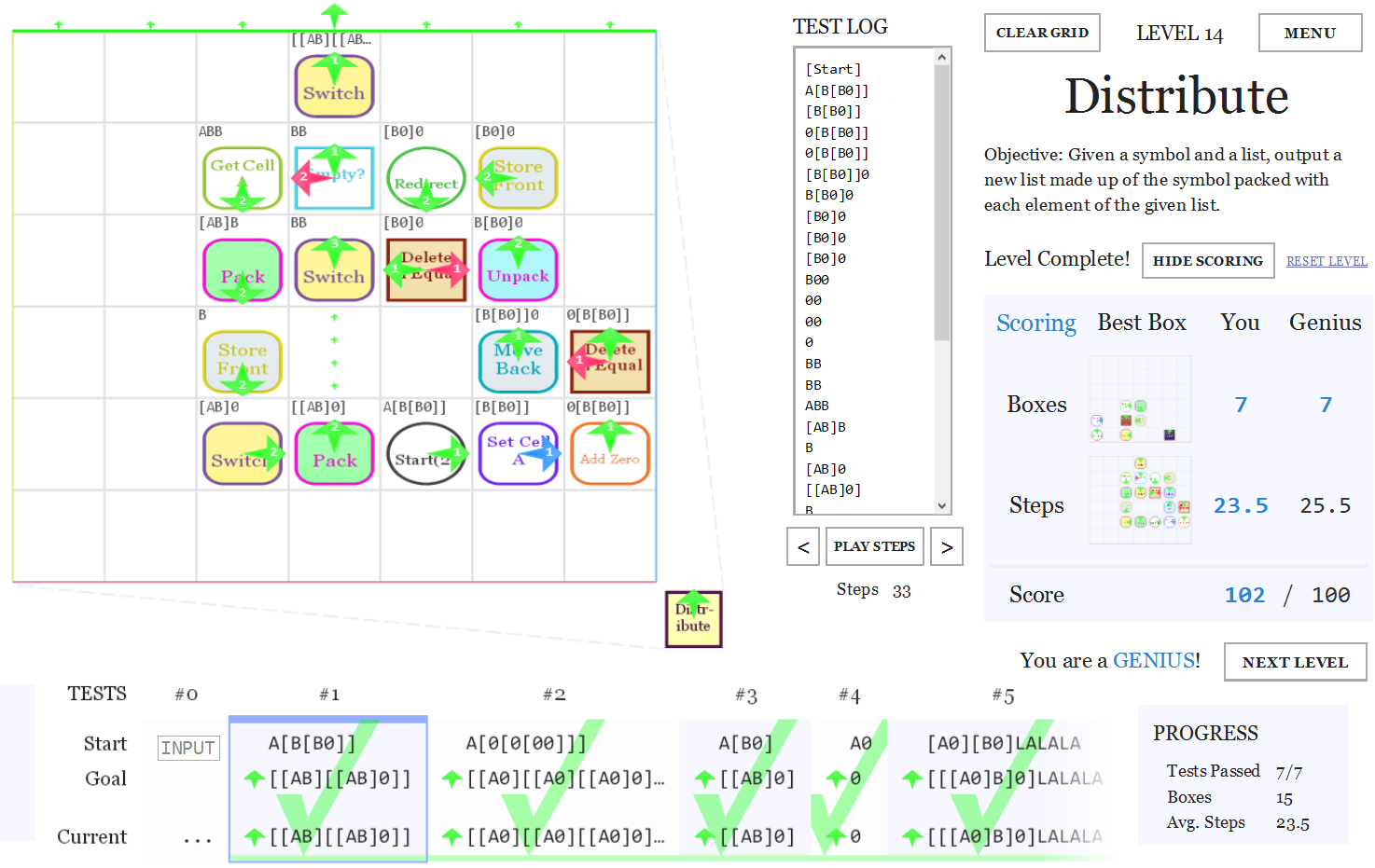The image size is (1375, 868).
Task: Click the A[B[B0]] test log entry
Action: [837, 90]
